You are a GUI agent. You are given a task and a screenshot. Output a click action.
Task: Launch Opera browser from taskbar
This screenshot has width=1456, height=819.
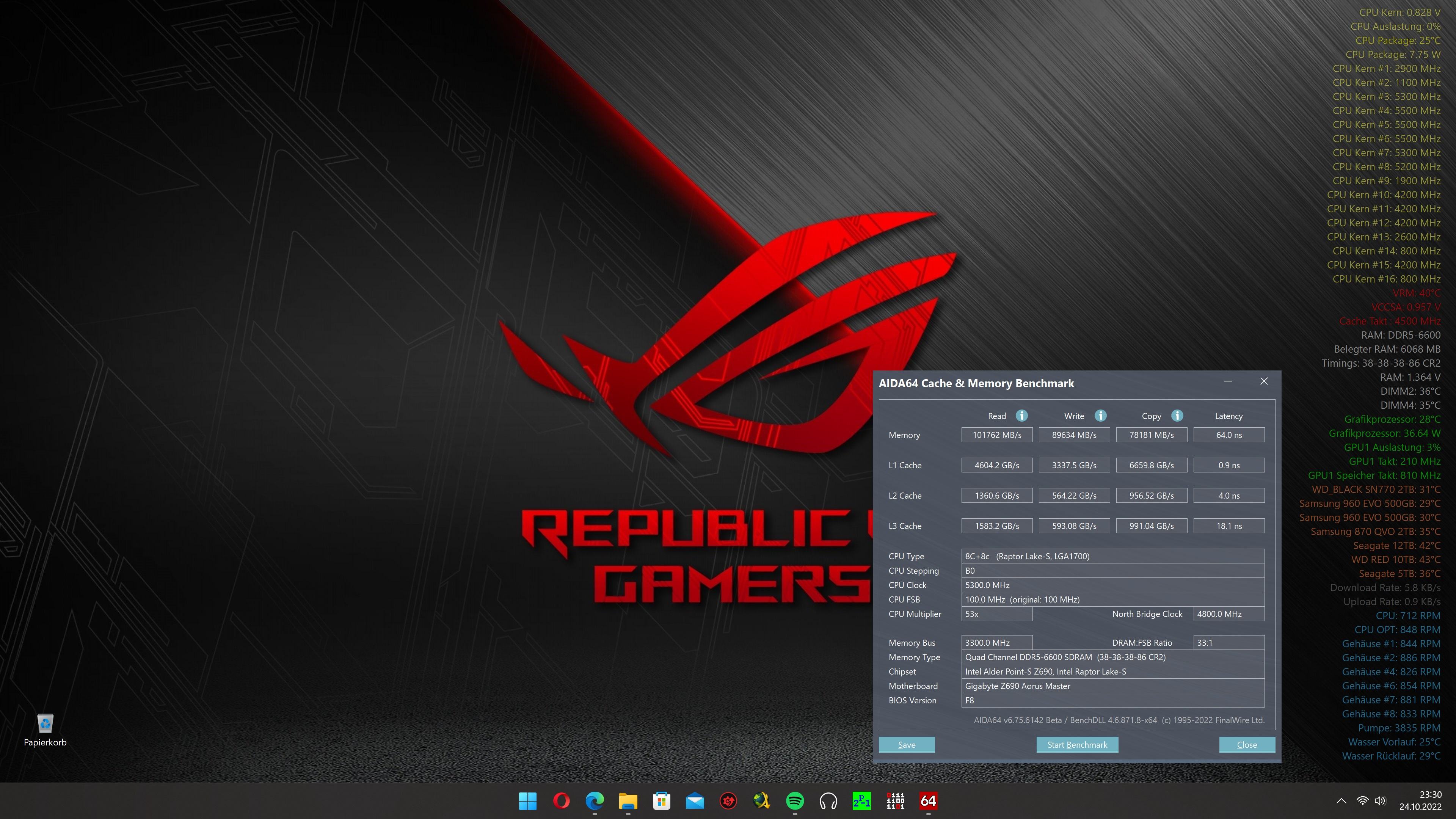coord(561,800)
